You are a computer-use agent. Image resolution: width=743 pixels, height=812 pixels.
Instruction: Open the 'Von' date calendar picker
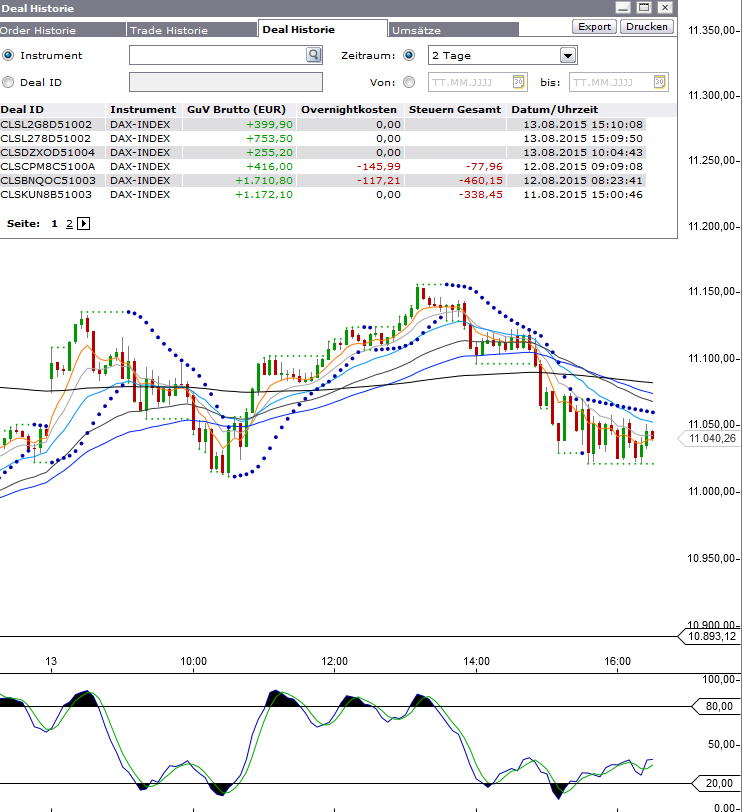(x=519, y=82)
